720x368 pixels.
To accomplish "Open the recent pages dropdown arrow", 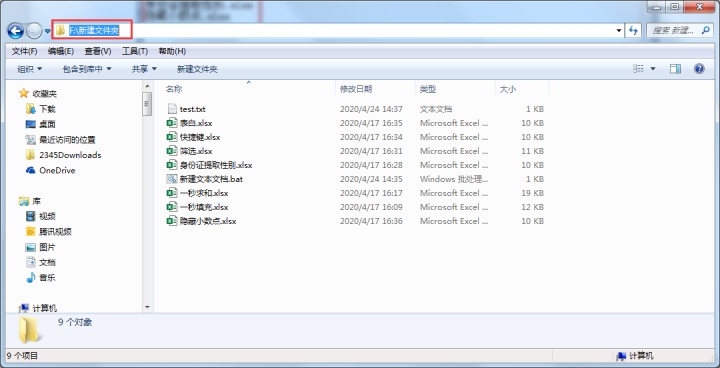I will click(47, 31).
